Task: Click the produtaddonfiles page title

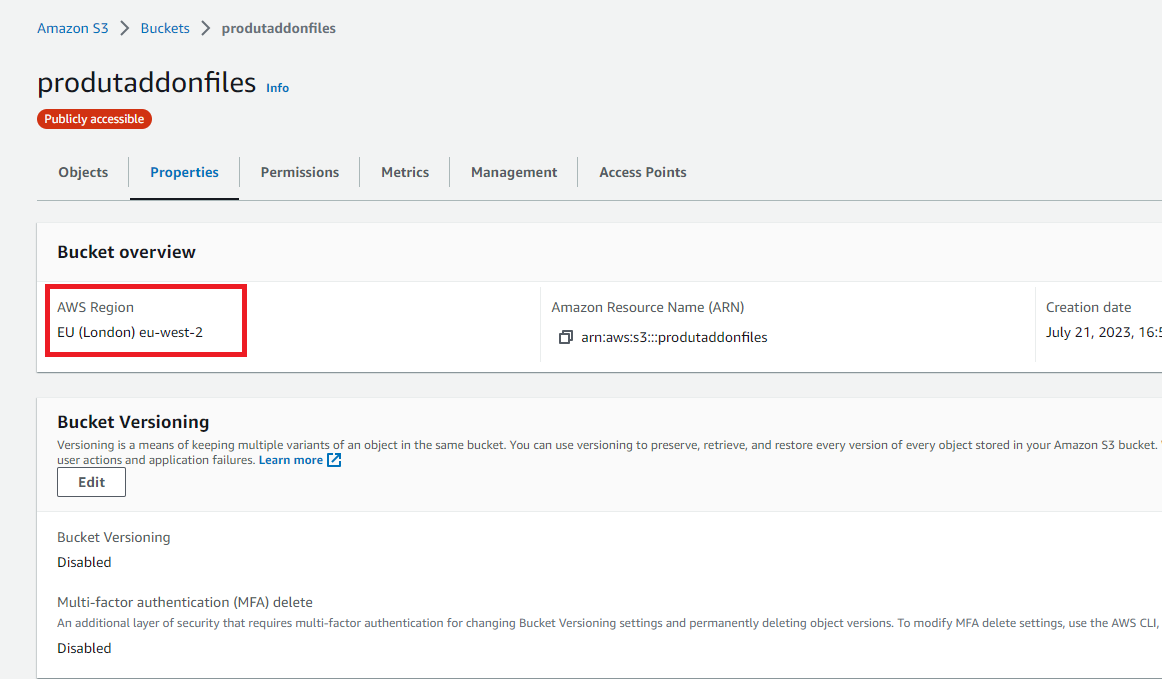Action: pyautogui.click(x=147, y=83)
